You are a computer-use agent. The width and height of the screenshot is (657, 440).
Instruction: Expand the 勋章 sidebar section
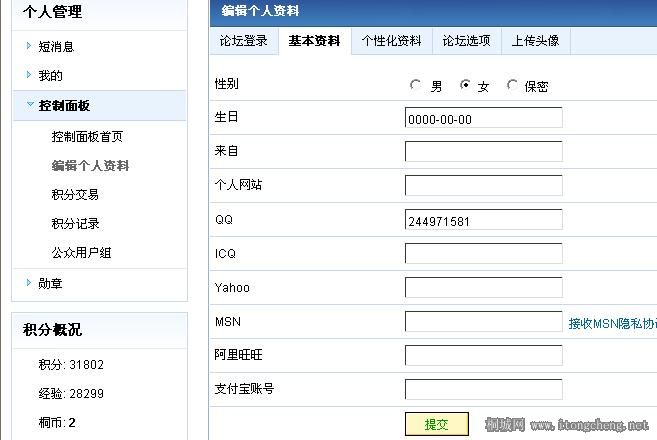click(x=50, y=283)
